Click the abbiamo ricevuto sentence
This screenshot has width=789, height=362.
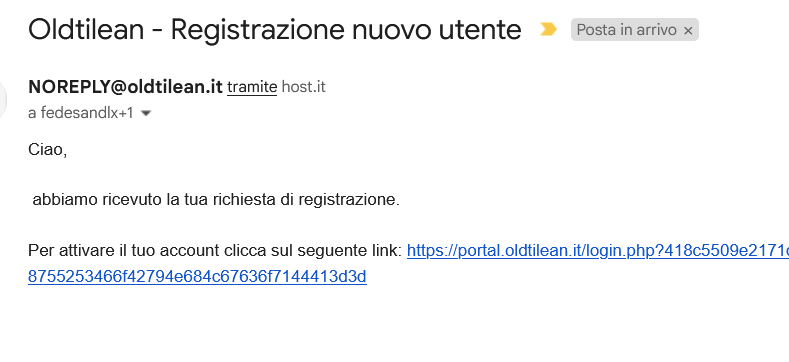[216, 200]
